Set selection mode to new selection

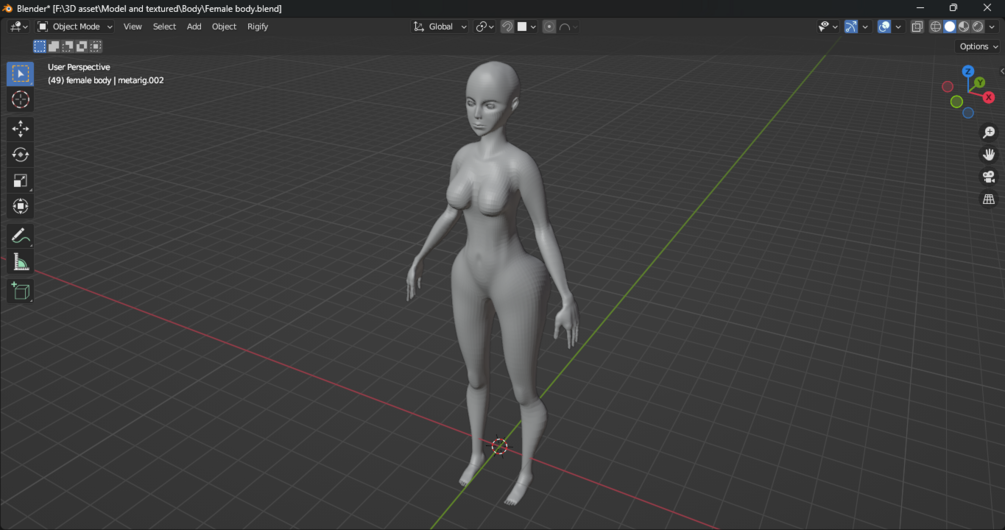pyautogui.click(x=40, y=46)
